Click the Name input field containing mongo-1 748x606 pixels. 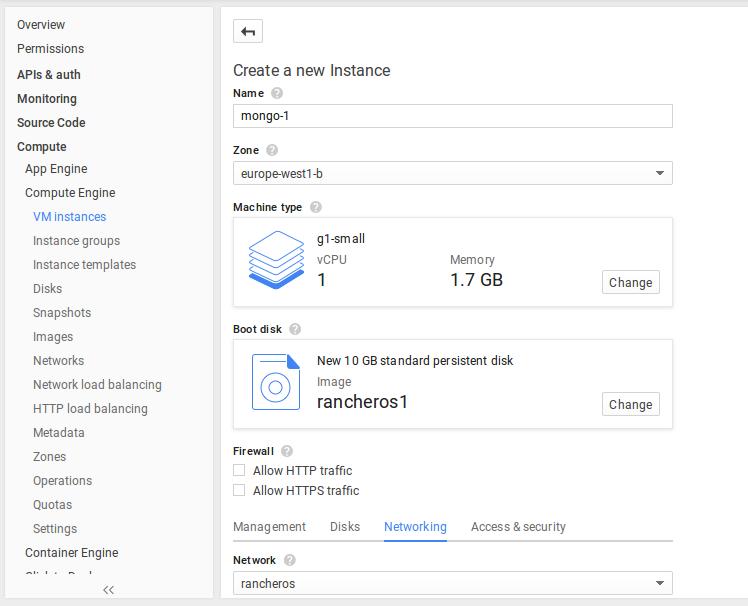coord(452,115)
